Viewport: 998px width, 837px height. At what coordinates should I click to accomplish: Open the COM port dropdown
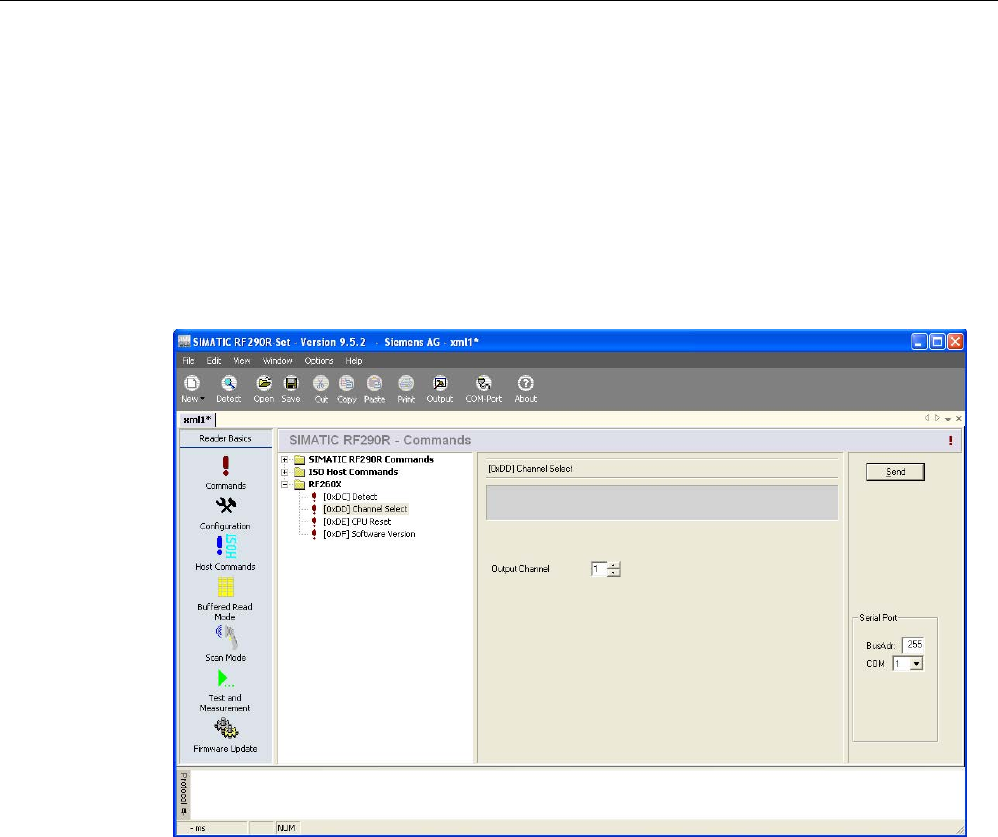917,664
